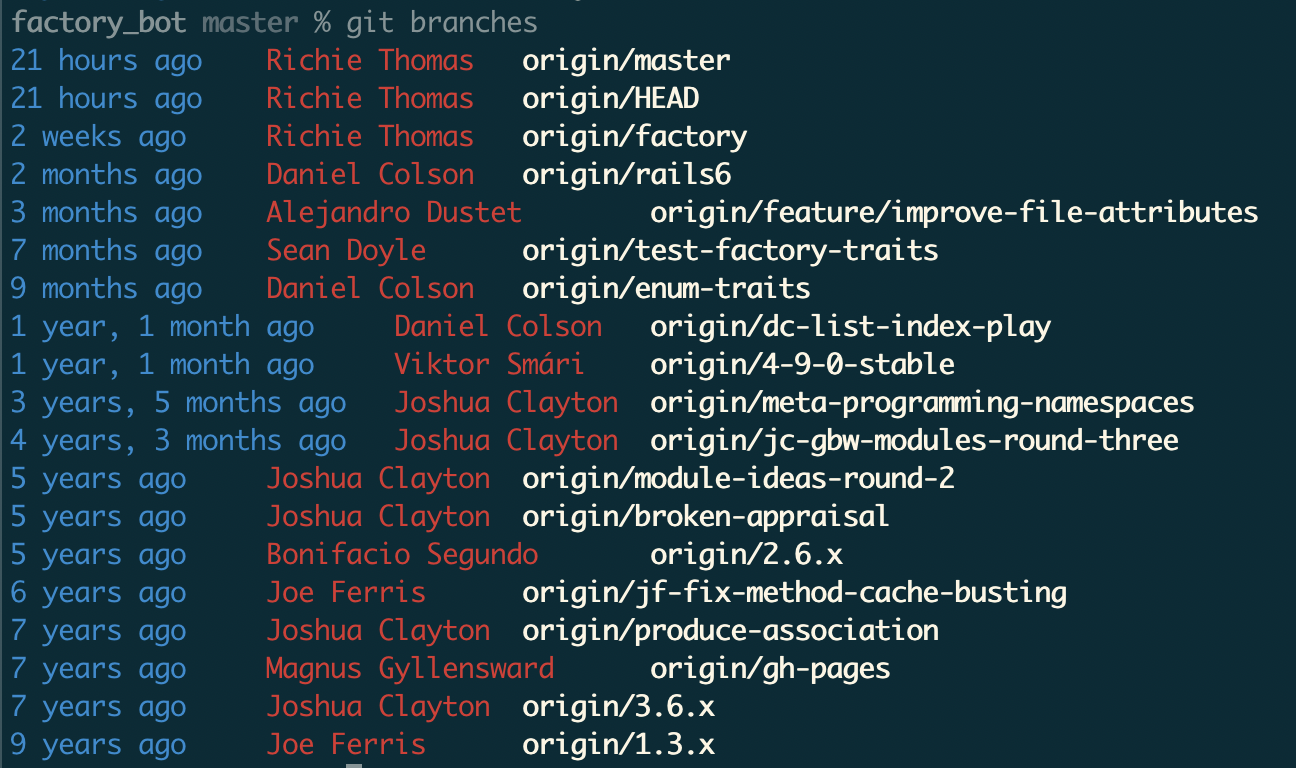Image resolution: width=1296 pixels, height=768 pixels.
Task: Click the 'origin/factory' branch name
Action: click(x=634, y=137)
